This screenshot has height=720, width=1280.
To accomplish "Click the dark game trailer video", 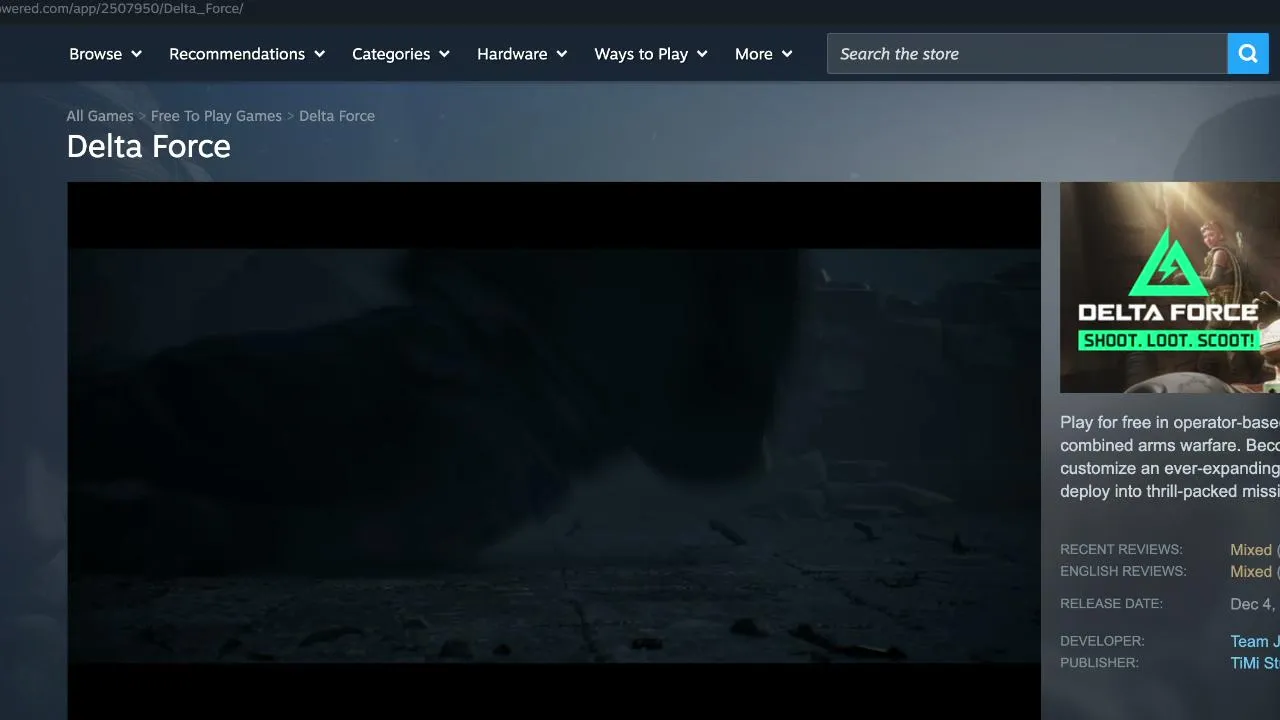I will pos(554,451).
